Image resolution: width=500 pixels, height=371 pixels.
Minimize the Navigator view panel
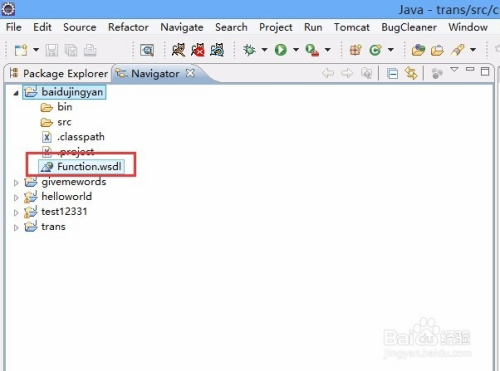pos(470,69)
